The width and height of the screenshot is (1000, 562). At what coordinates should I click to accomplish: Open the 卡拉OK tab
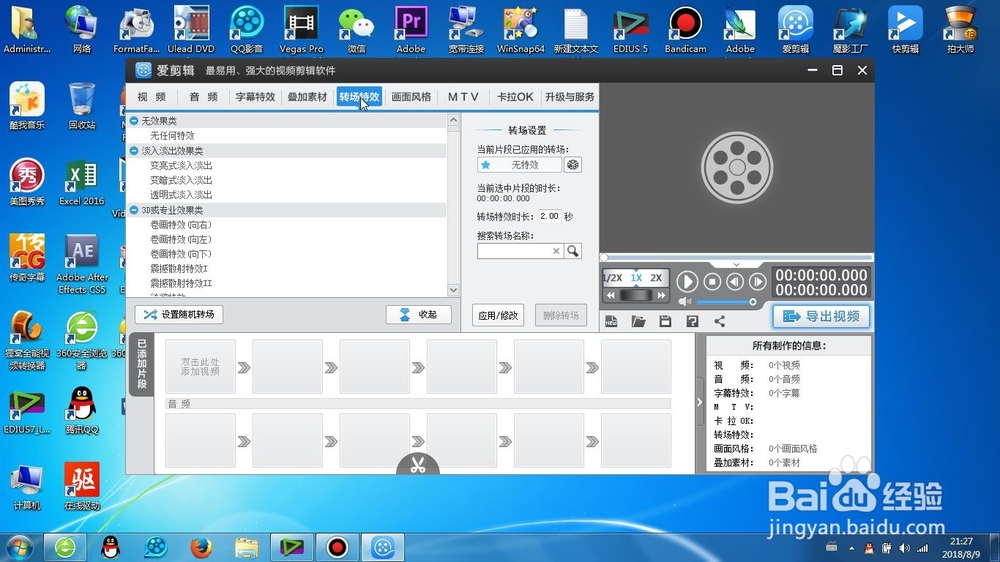515,97
